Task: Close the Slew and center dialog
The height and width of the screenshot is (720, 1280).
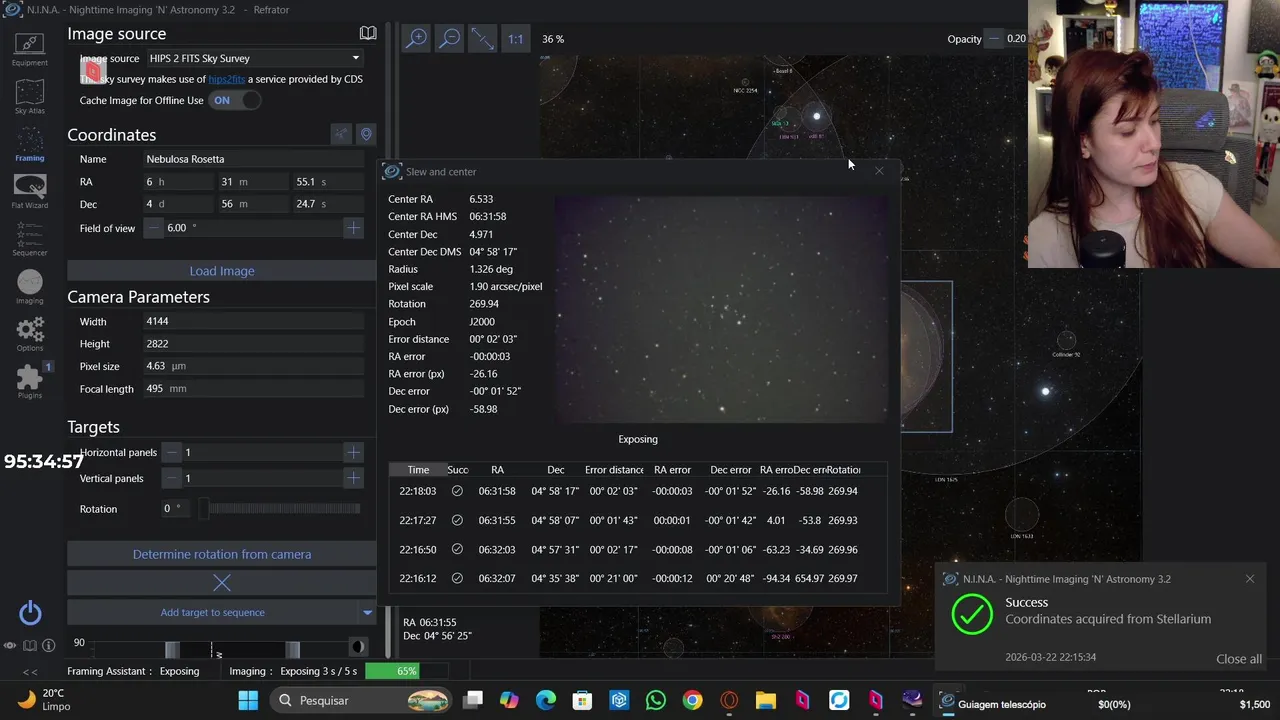Action: pyautogui.click(x=879, y=171)
